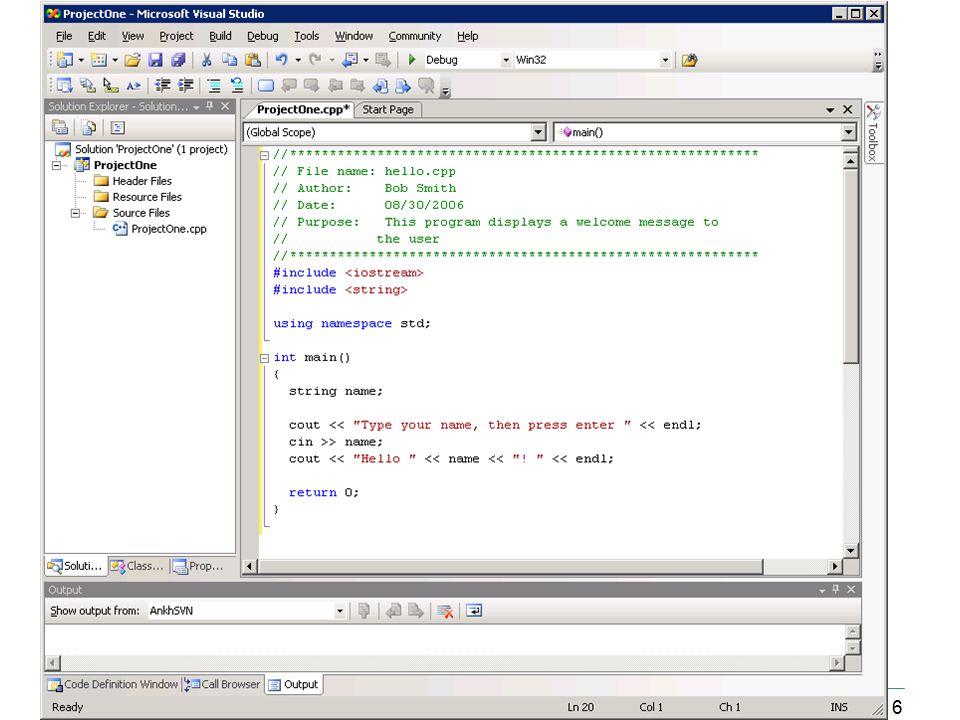Collapse the Source Files folder node

[x=75, y=213]
